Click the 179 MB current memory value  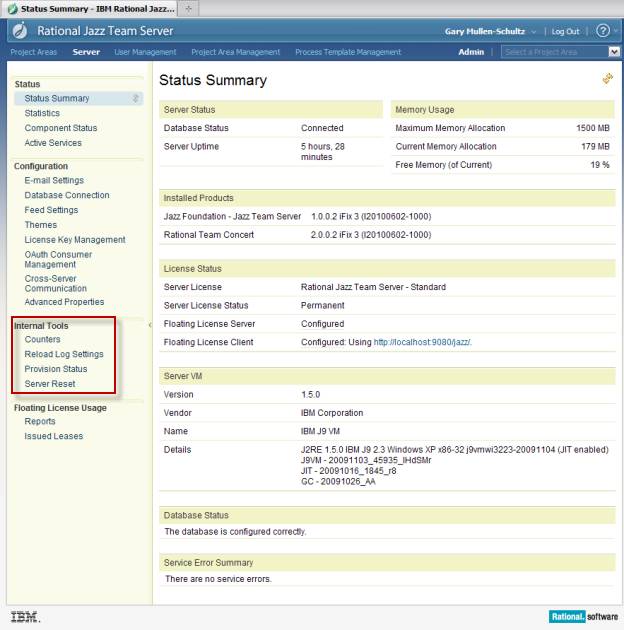tap(595, 147)
